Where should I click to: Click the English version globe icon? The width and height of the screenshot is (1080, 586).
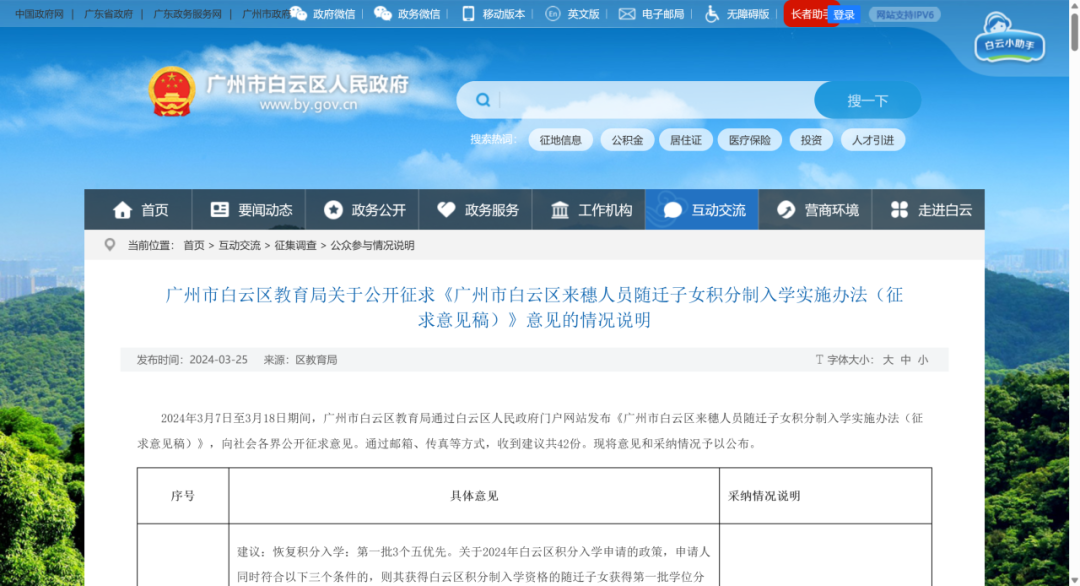552,14
